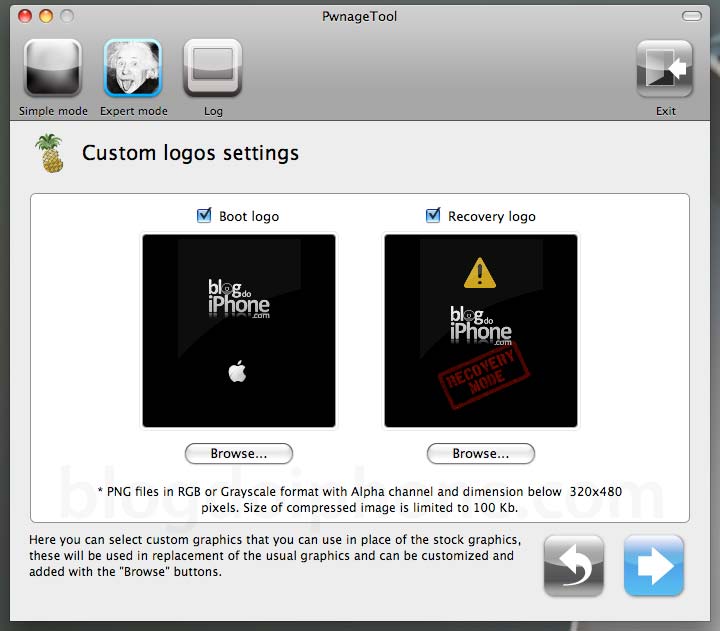Switch to Simple mode icon

pyautogui.click(x=53, y=68)
